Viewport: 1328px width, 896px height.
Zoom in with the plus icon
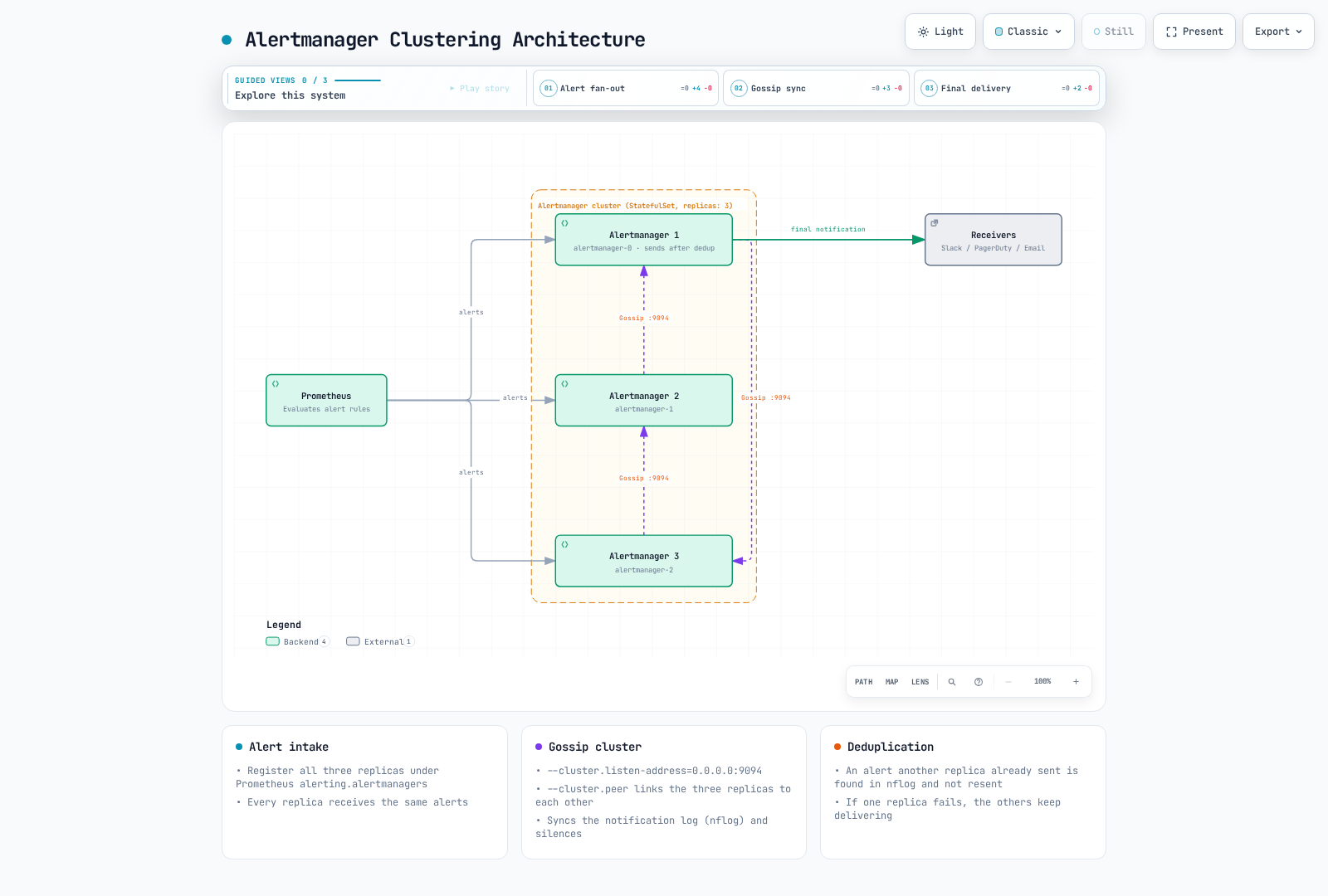pyautogui.click(x=1076, y=682)
